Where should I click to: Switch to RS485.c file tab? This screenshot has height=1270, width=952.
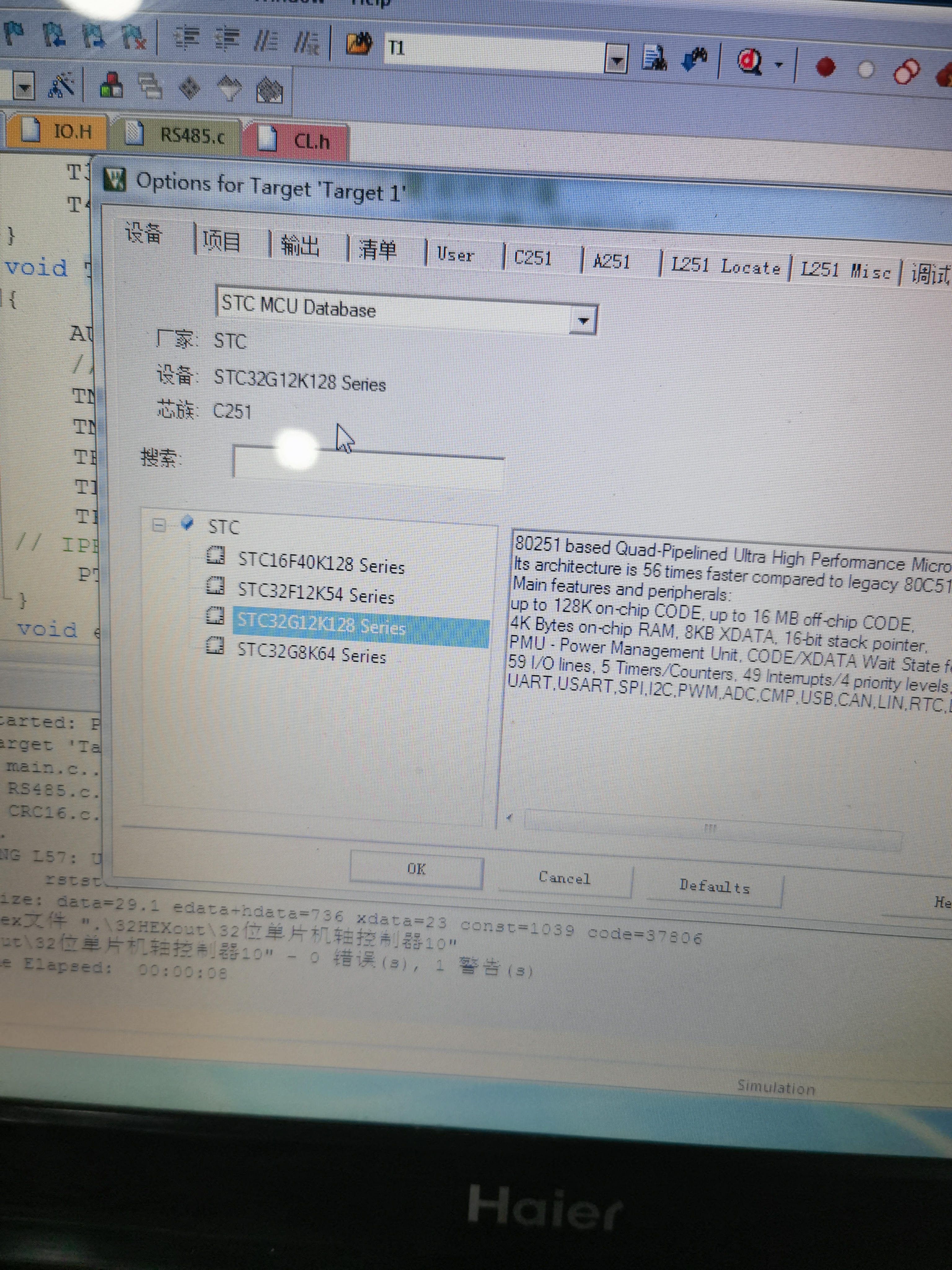(177, 135)
